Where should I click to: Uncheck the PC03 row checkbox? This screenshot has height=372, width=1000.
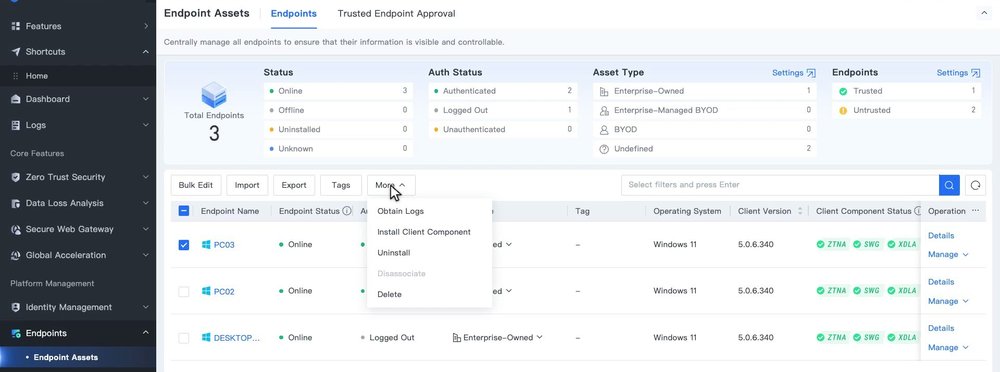tap(184, 244)
